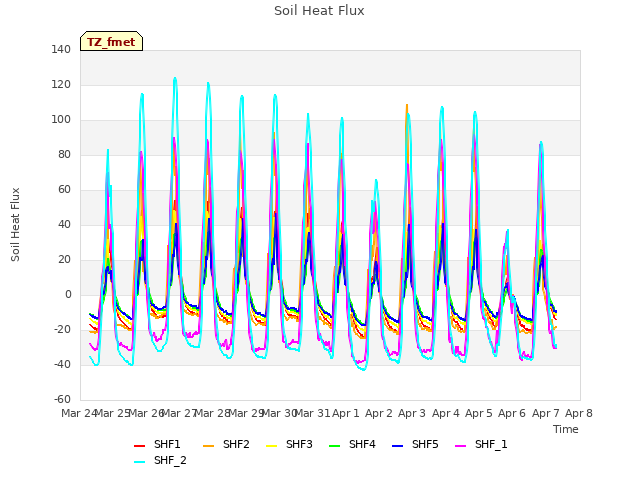Click the Time axis label
This screenshot has height=480, width=640.
(x=566, y=429)
